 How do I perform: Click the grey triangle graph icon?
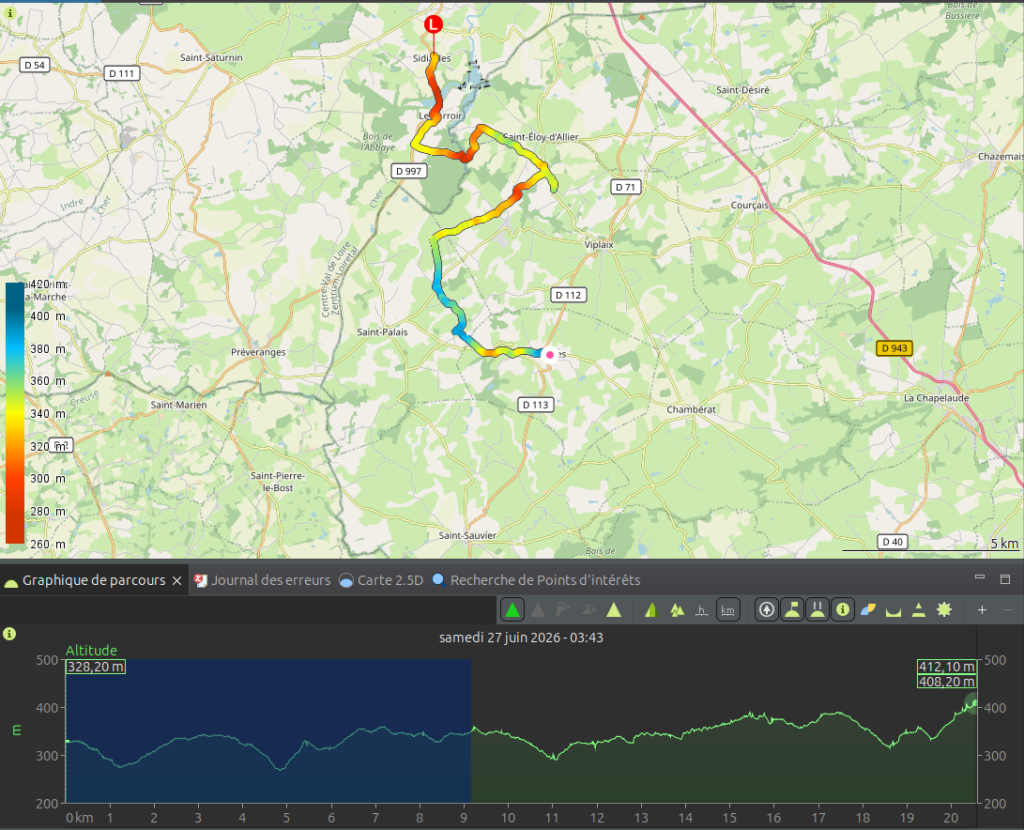pyautogui.click(x=537, y=610)
